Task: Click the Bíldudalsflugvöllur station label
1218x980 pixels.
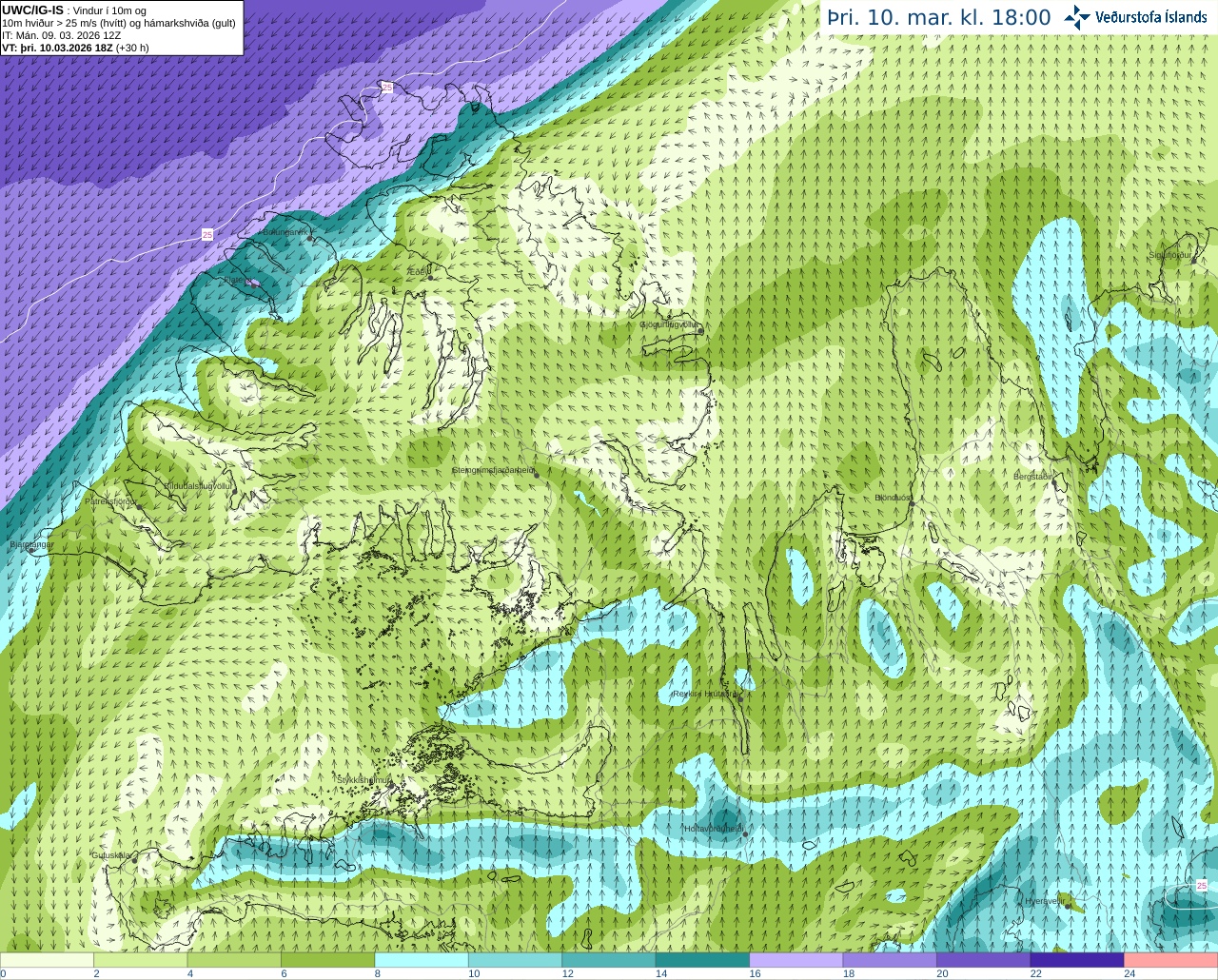Action: click(x=198, y=485)
